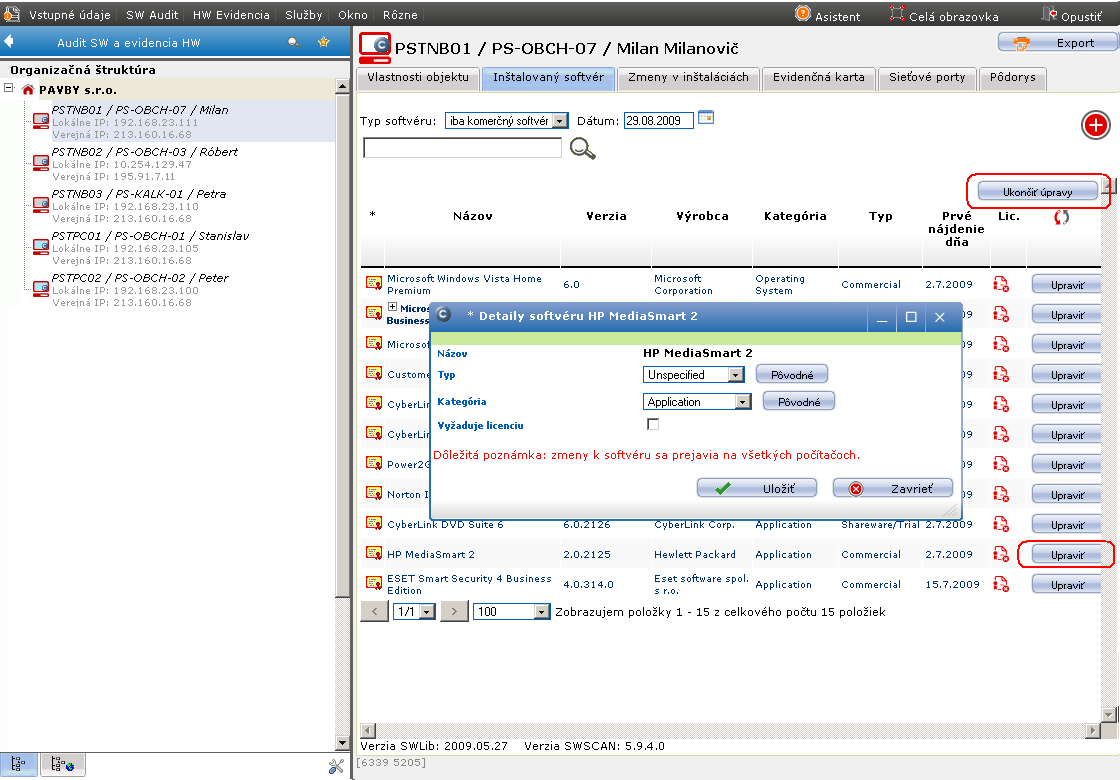1120x780 pixels.
Task: Click the refresh arrows icon in table header
Action: [x=1061, y=217]
